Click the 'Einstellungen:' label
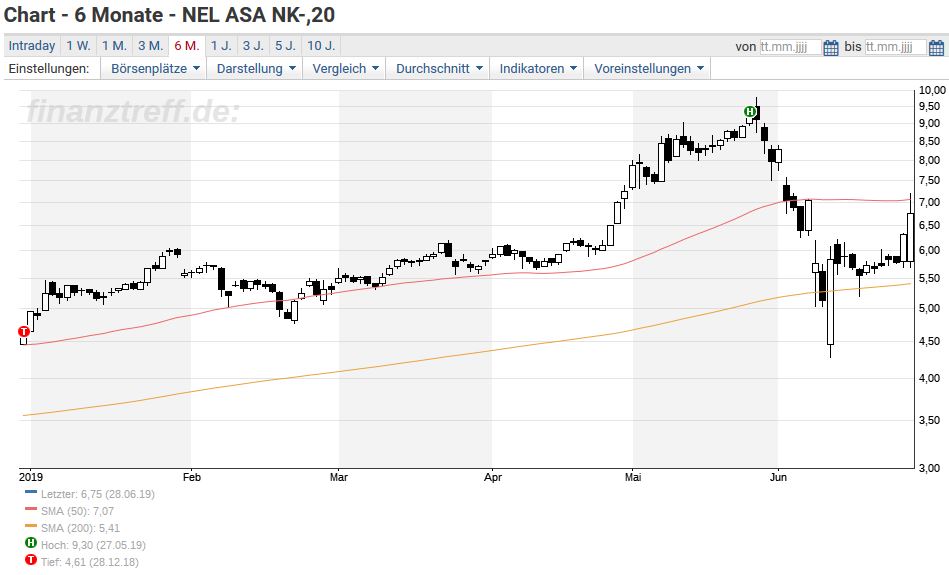 [49, 68]
